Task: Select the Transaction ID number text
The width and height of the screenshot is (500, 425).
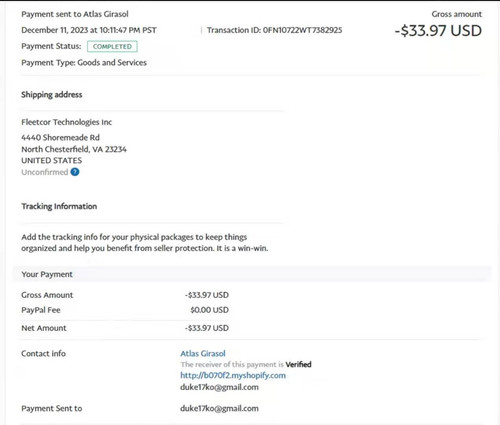Action: pyautogui.click(x=302, y=30)
